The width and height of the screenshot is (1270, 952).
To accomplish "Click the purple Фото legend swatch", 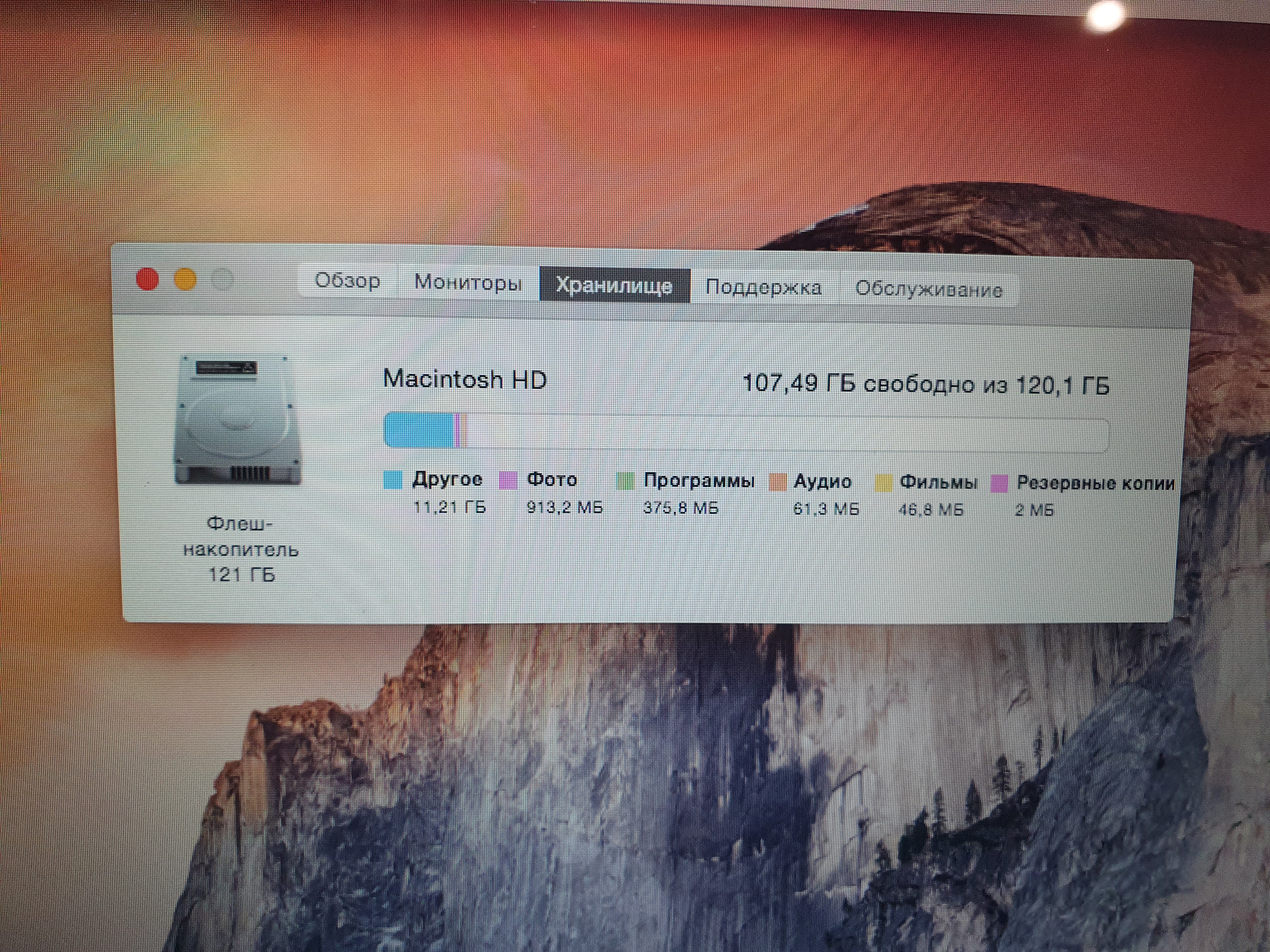I will 508,480.
